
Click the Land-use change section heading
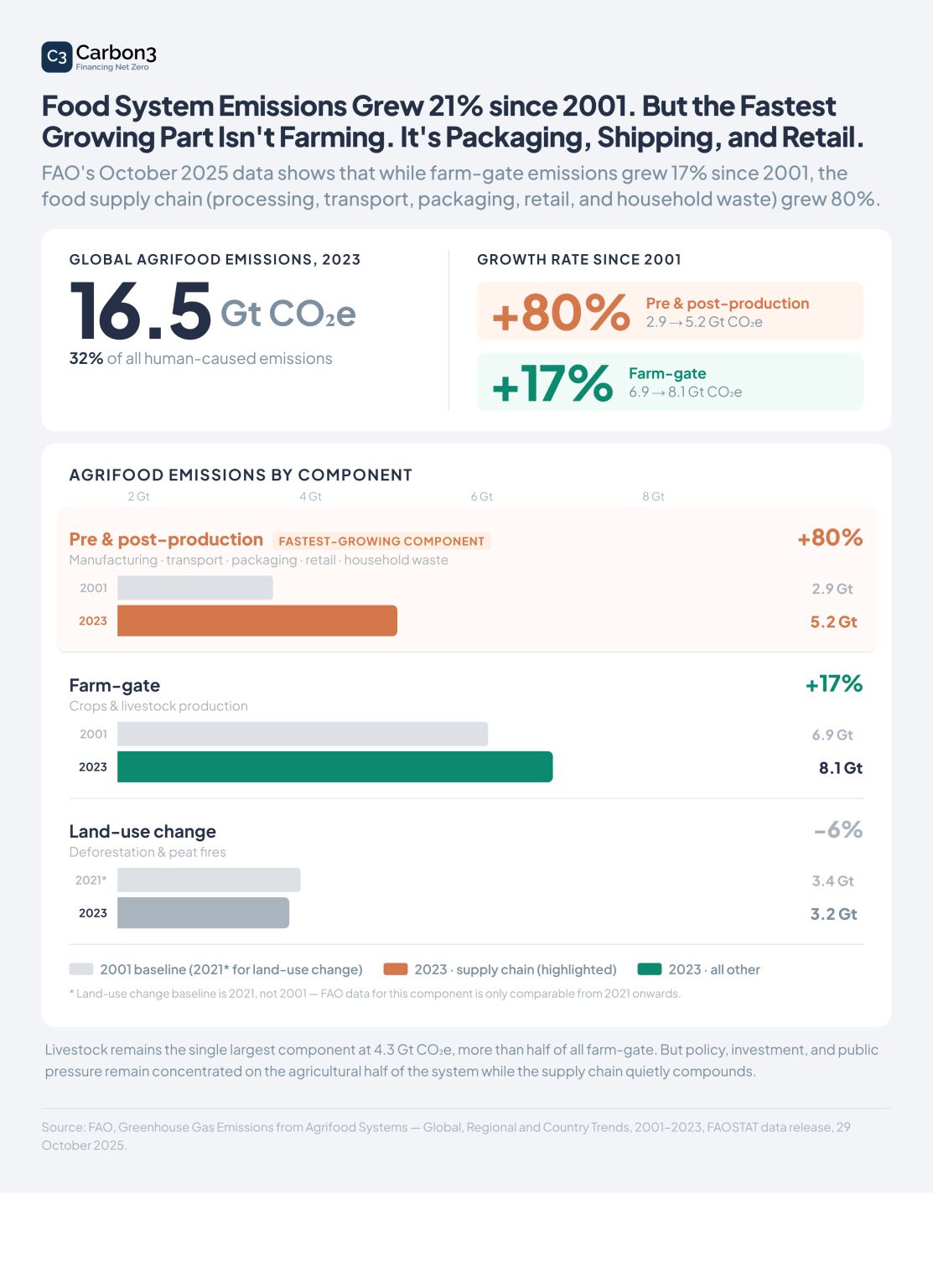tap(143, 831)
